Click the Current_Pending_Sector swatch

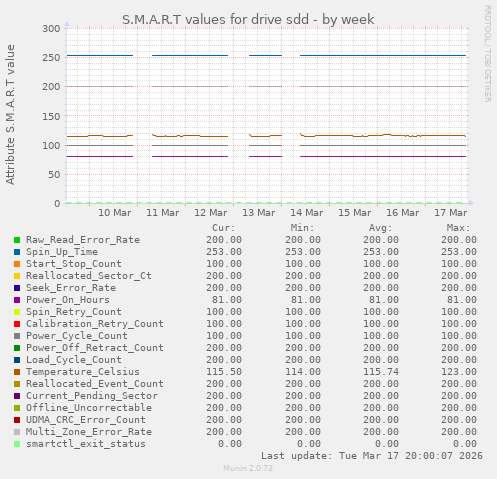click(17, 396)
